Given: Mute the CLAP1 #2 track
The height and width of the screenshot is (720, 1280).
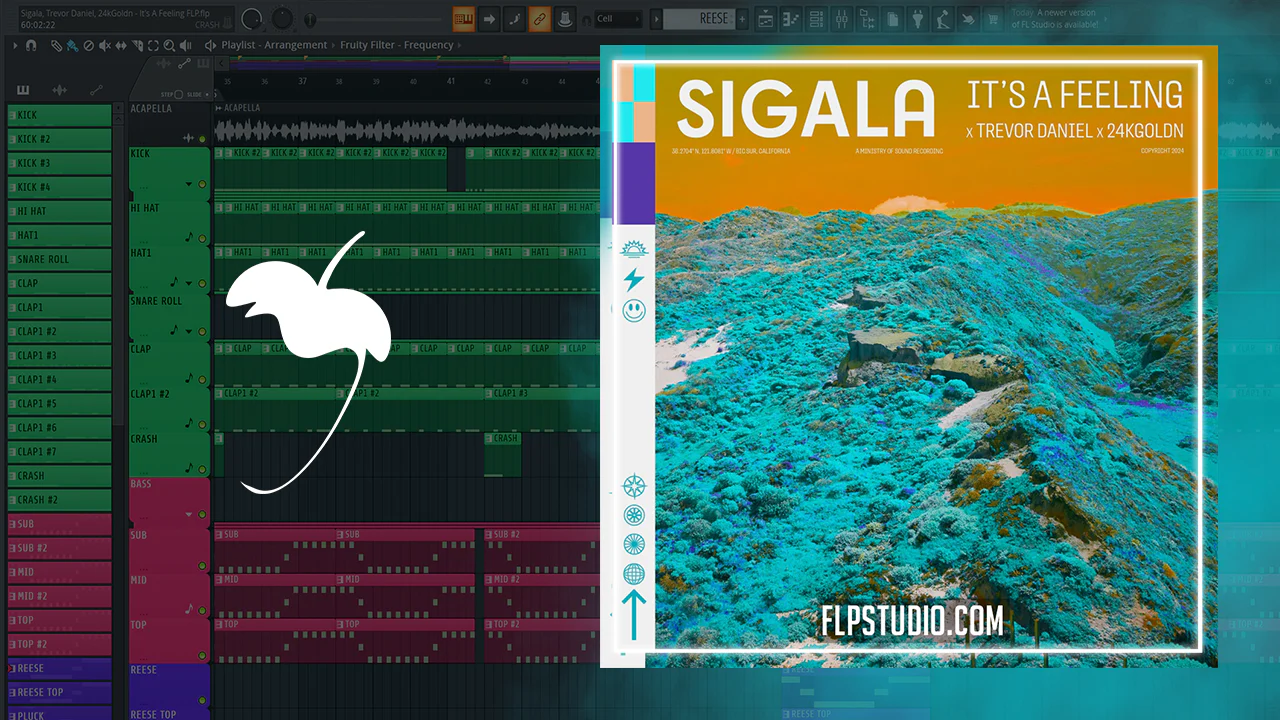Looking at the screenshot, I should point(202,424).
